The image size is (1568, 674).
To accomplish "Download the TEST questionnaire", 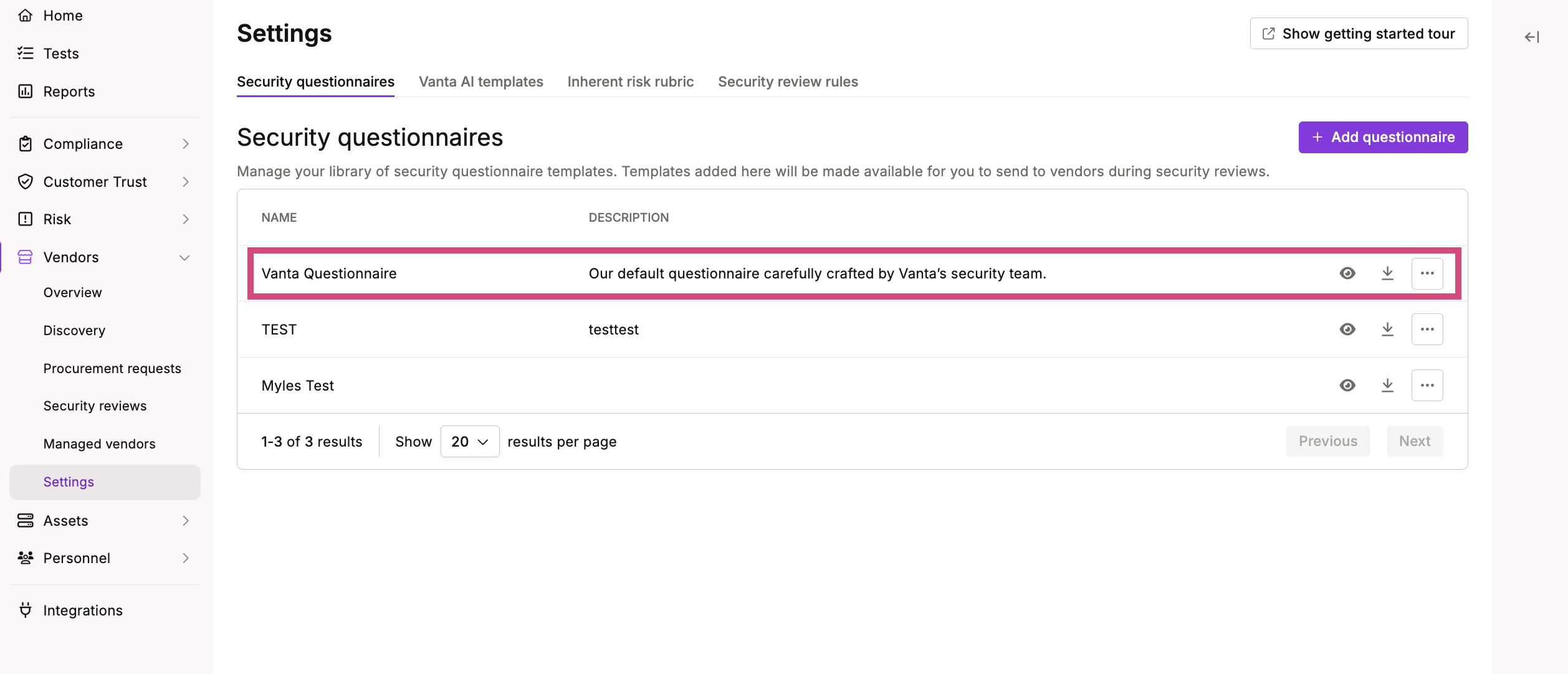I will click(1387, 330).
